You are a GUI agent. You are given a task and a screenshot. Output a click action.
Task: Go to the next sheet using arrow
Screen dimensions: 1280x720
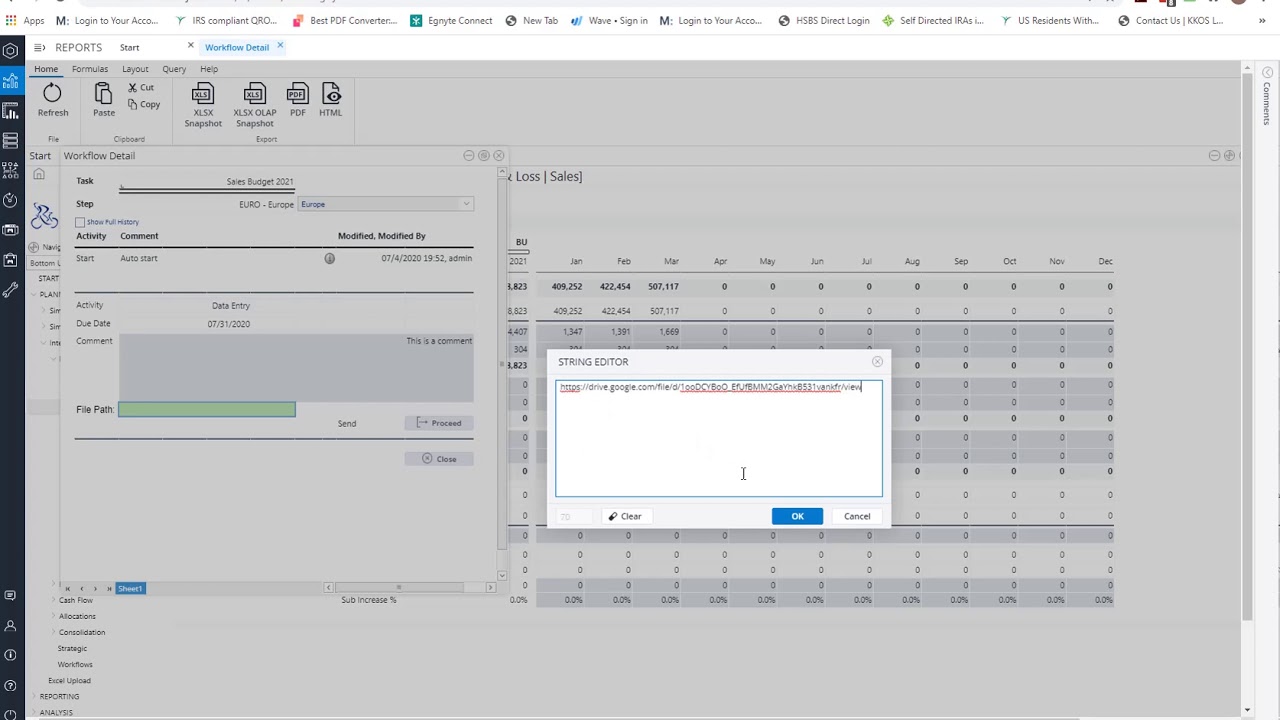point(95,588)
